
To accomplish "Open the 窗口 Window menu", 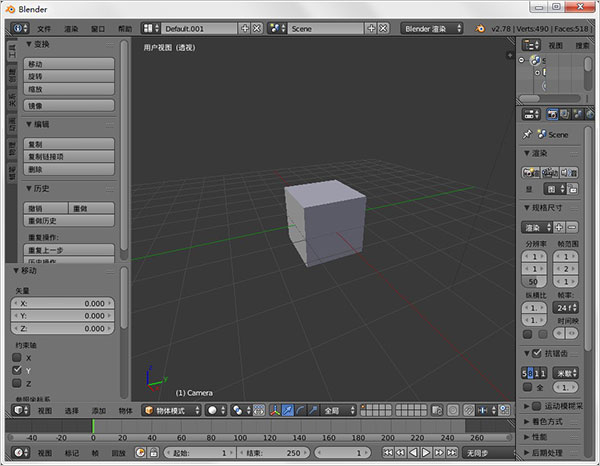I will point(97,29).
